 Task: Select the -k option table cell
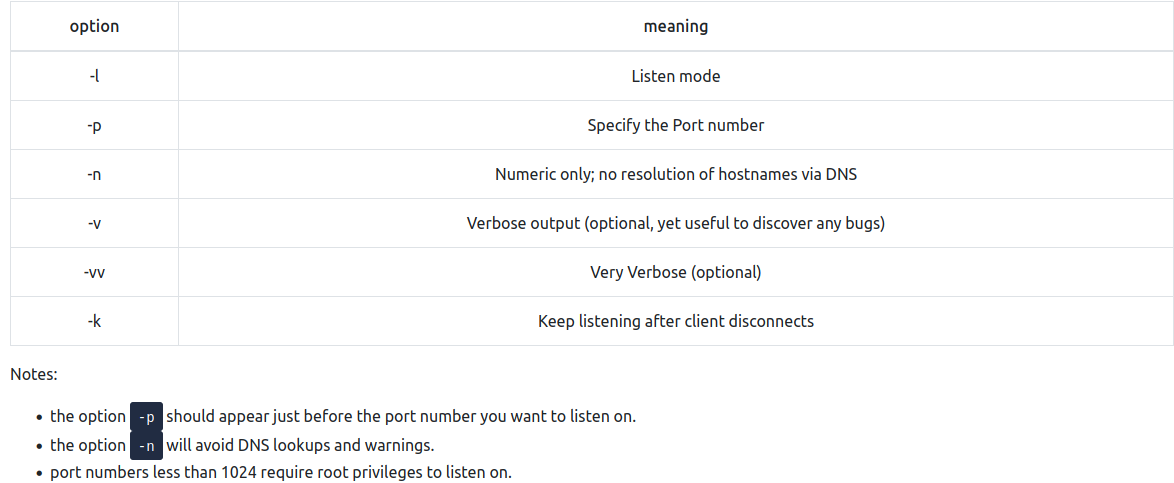pyautogui.click(x=94, y=321)
